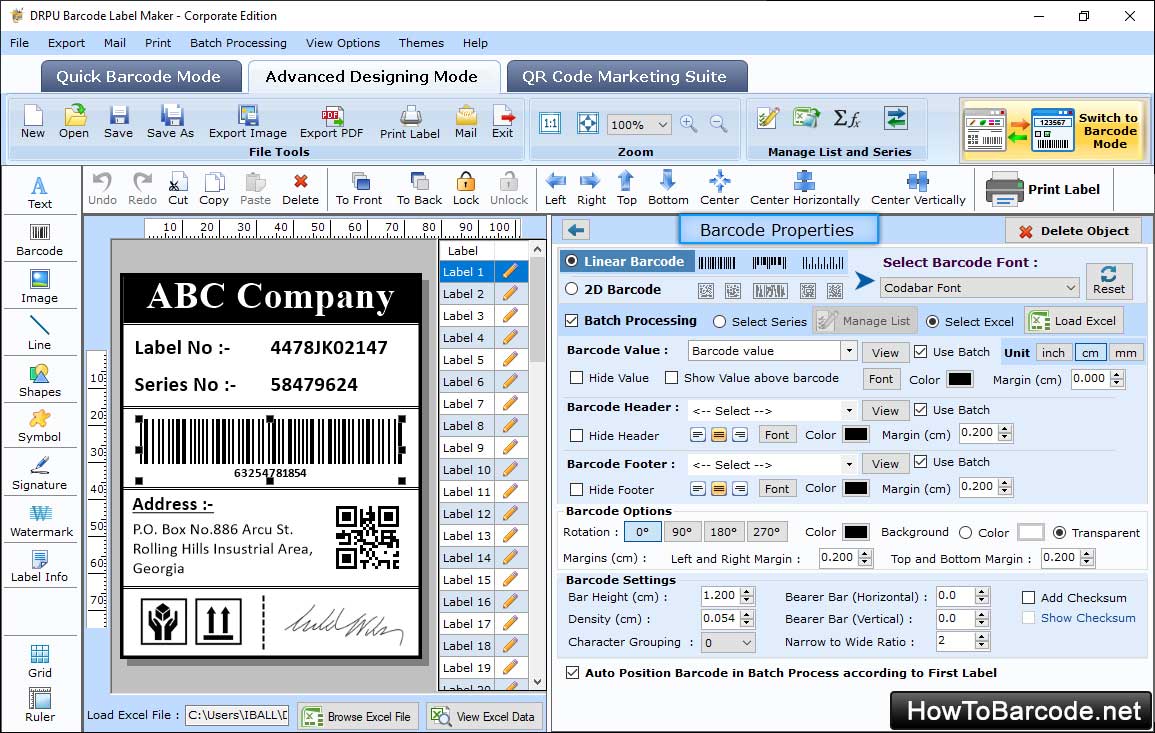Screen dimensions: 1155x733
Task: Choose the Line drawing tool
Action: 40,334
